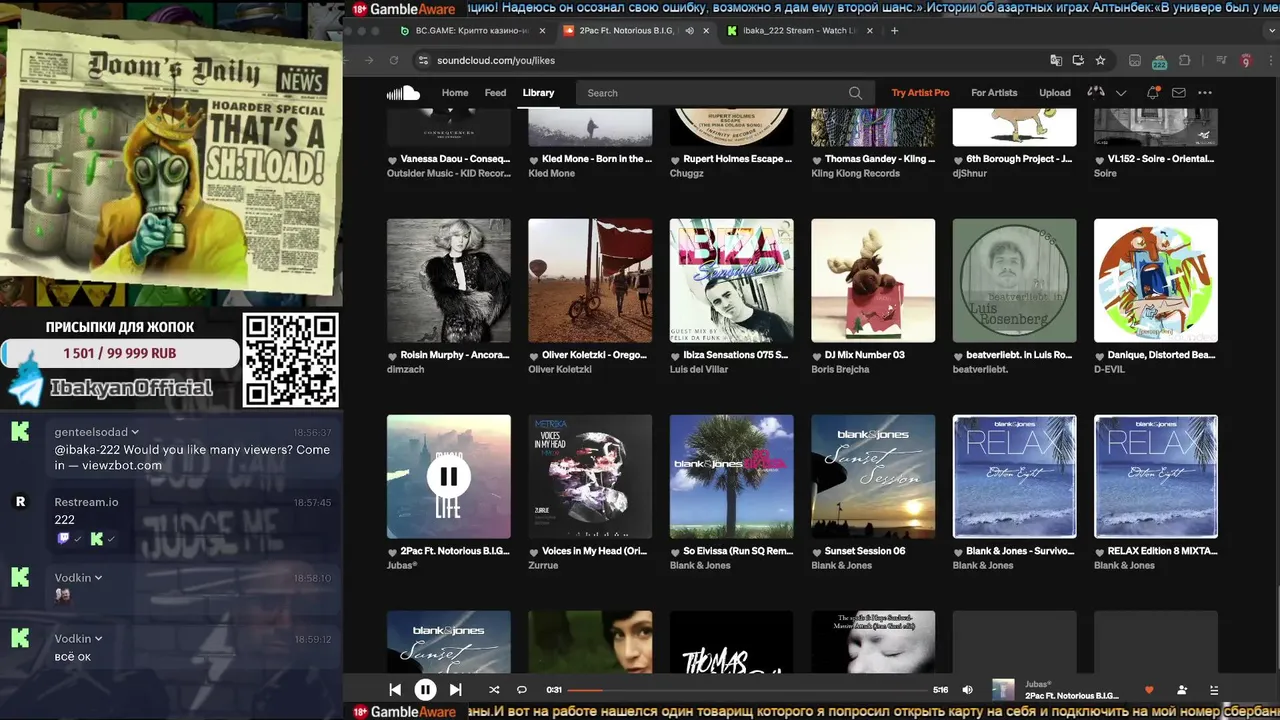The height and width of the screenshot is (720, 1280).
Task: Expand the genteelsodad chat username dropdown
Action: pyautogui.click(x=135, y=432)
